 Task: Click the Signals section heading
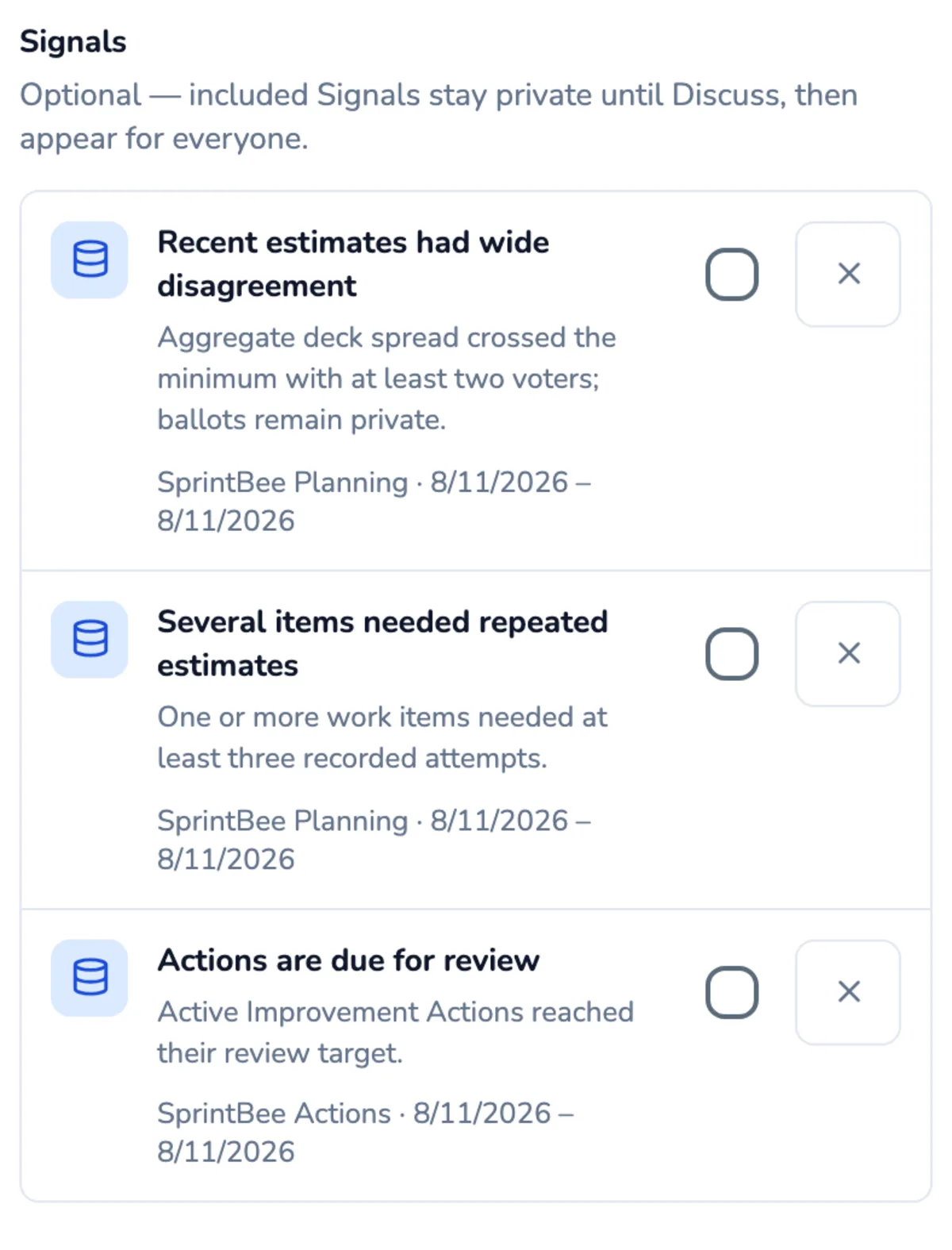point(73,41)
